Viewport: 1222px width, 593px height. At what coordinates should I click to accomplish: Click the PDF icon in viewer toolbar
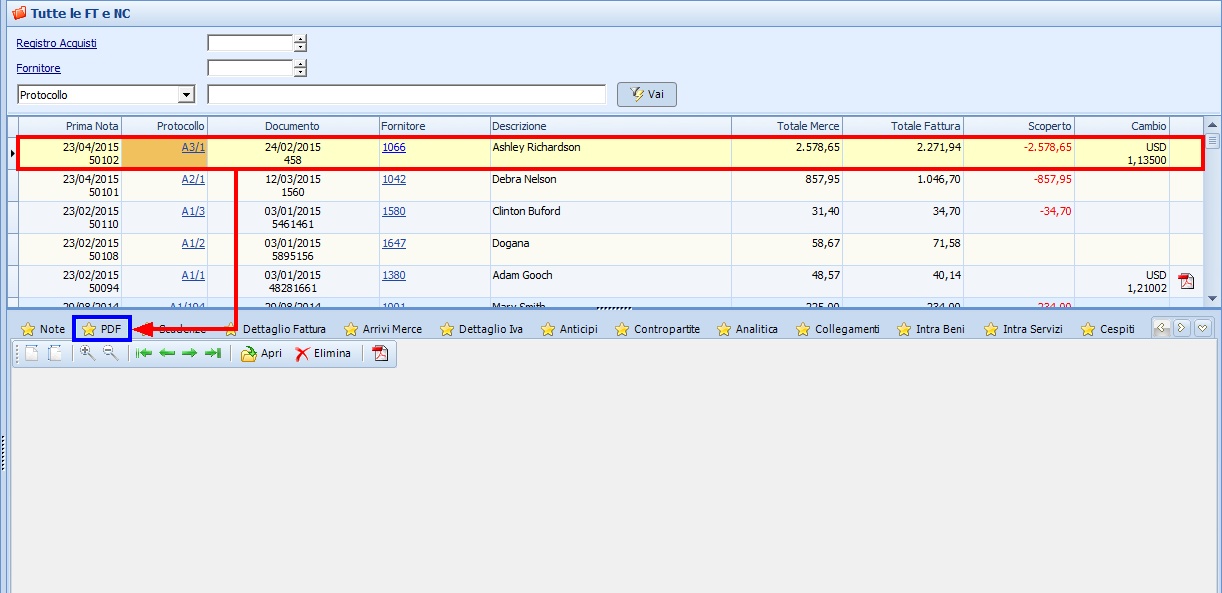380,354
